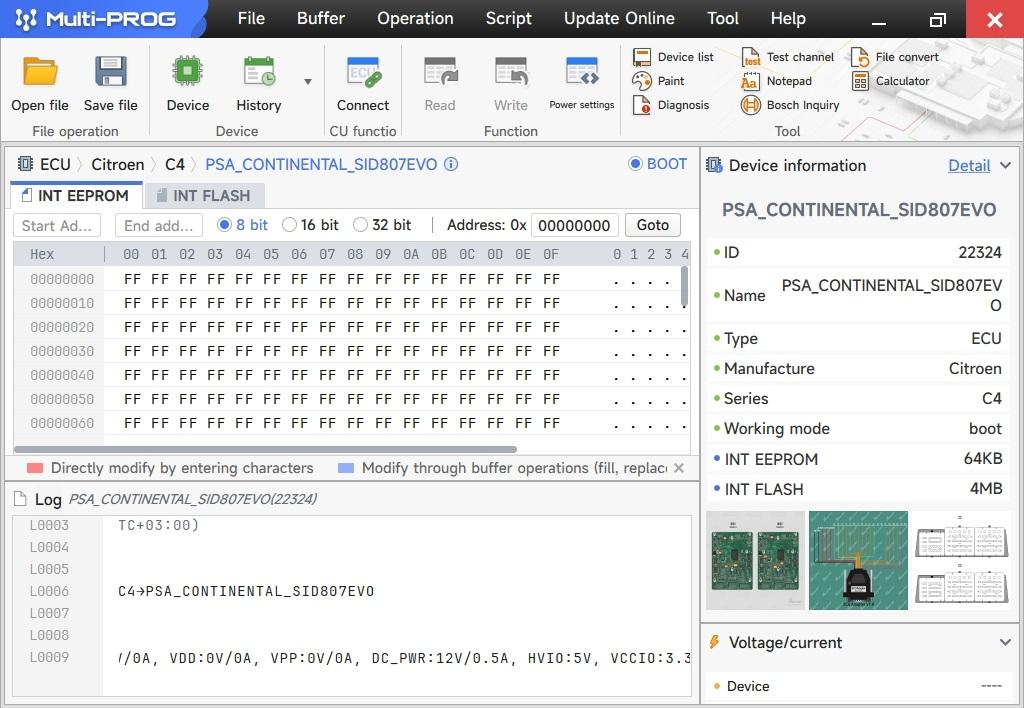This screenshot has width=1024, height=708.
Task: Click the Working mode boot value
Action: click(x=985, y=428)
